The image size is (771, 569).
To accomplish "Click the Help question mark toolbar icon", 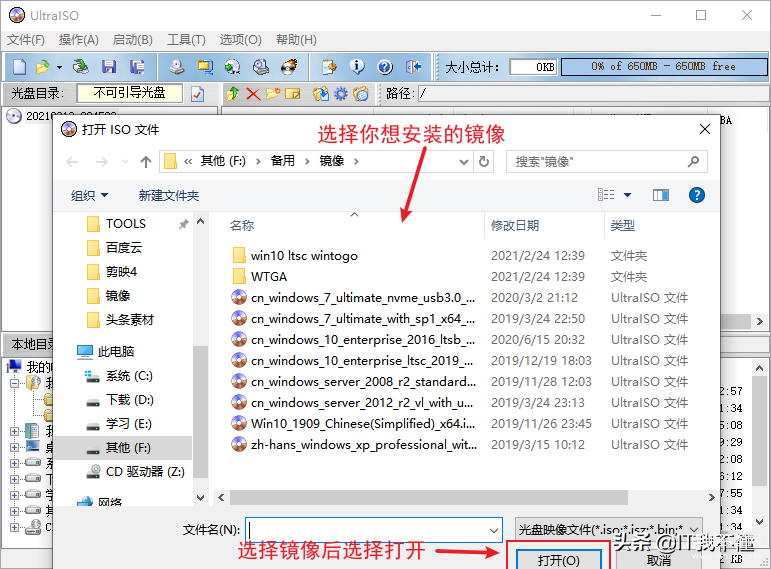I will tap(385, 66).
